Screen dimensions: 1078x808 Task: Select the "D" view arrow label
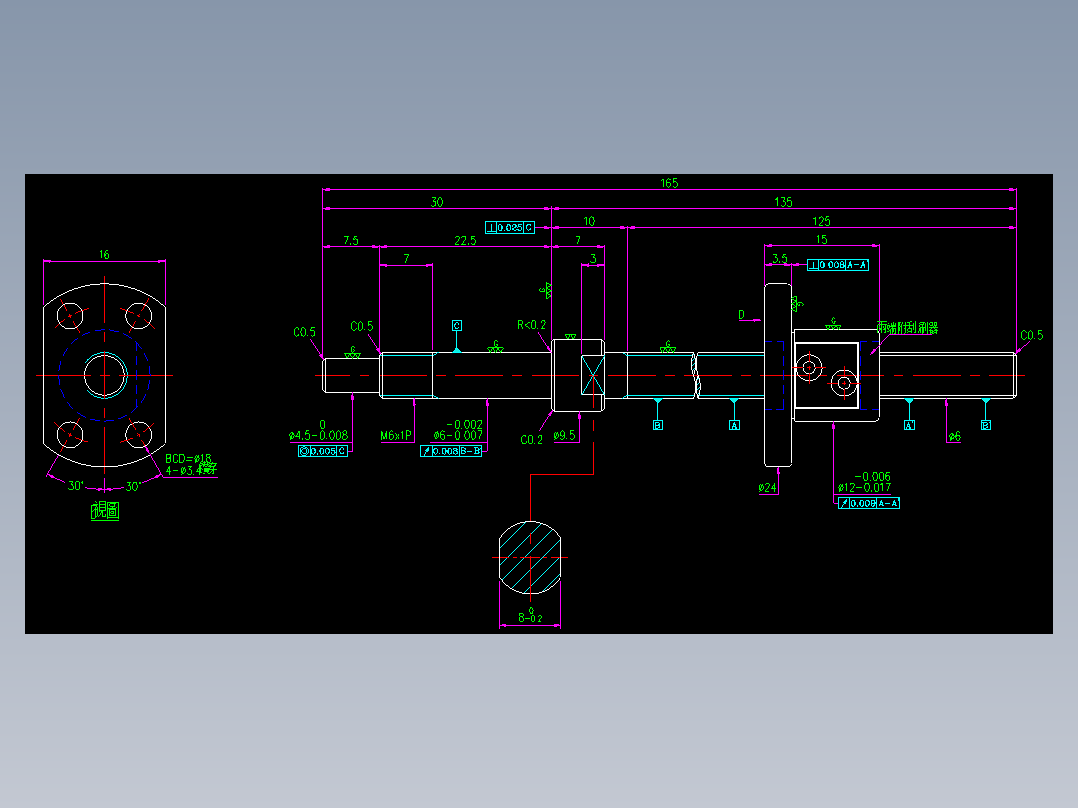click(741, 315)
